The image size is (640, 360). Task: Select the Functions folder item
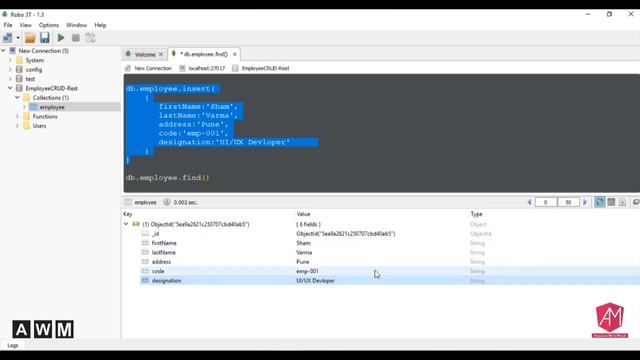44,116
